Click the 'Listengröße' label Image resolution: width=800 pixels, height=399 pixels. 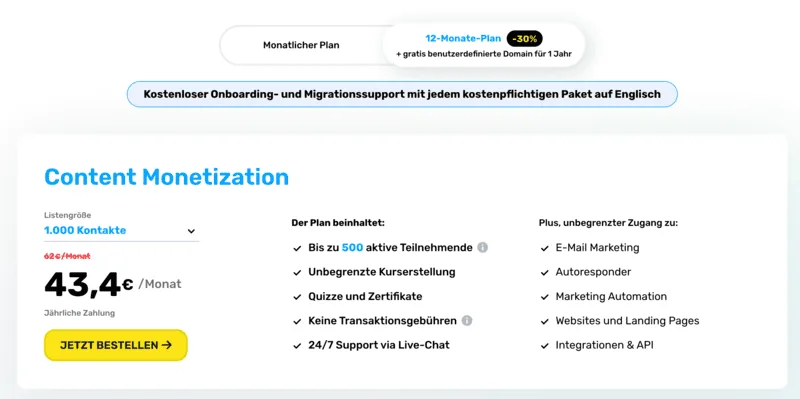pyautogui.click(x=67, y=215)
